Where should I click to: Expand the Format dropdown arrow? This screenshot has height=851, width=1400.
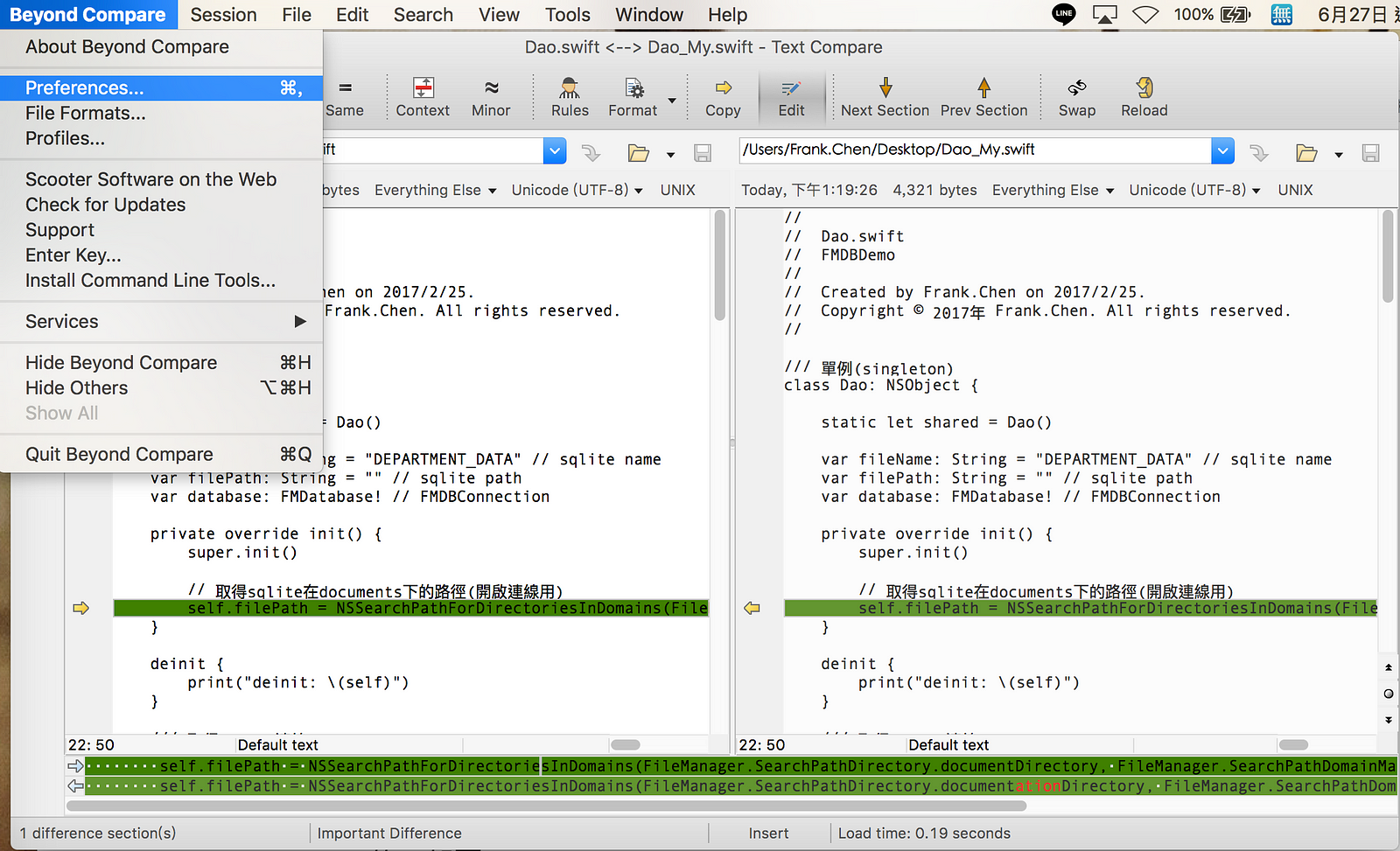pyautogui.click(x=672, y=100)
